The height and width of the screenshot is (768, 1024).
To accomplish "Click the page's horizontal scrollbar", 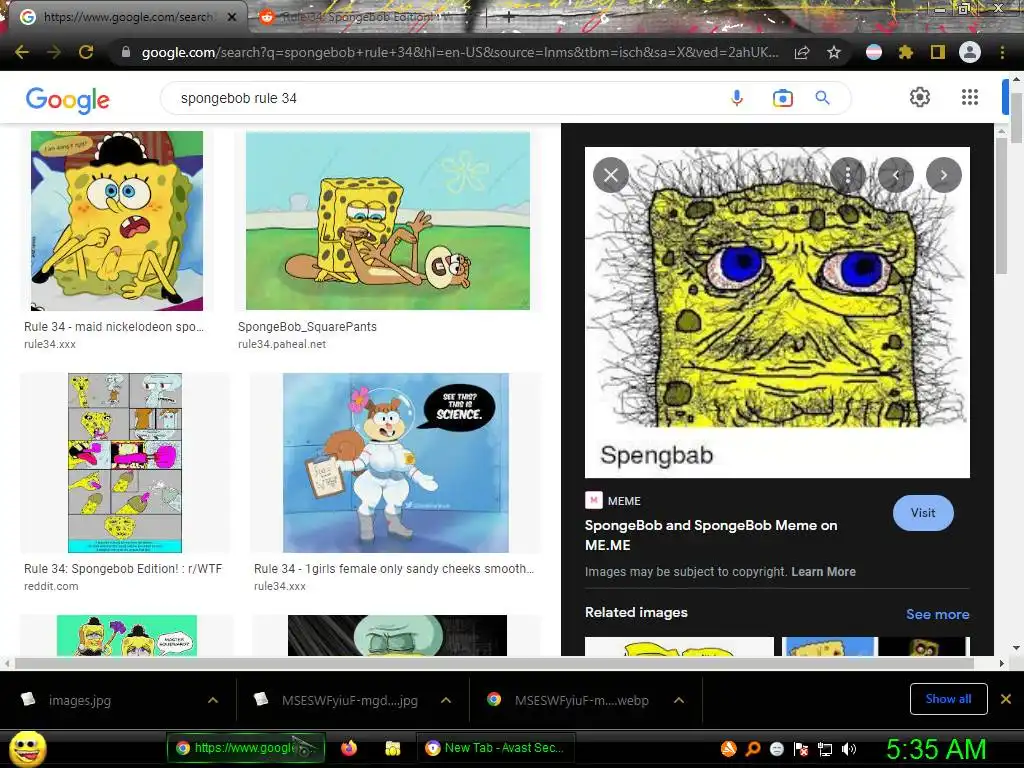I will click(494, 664).
